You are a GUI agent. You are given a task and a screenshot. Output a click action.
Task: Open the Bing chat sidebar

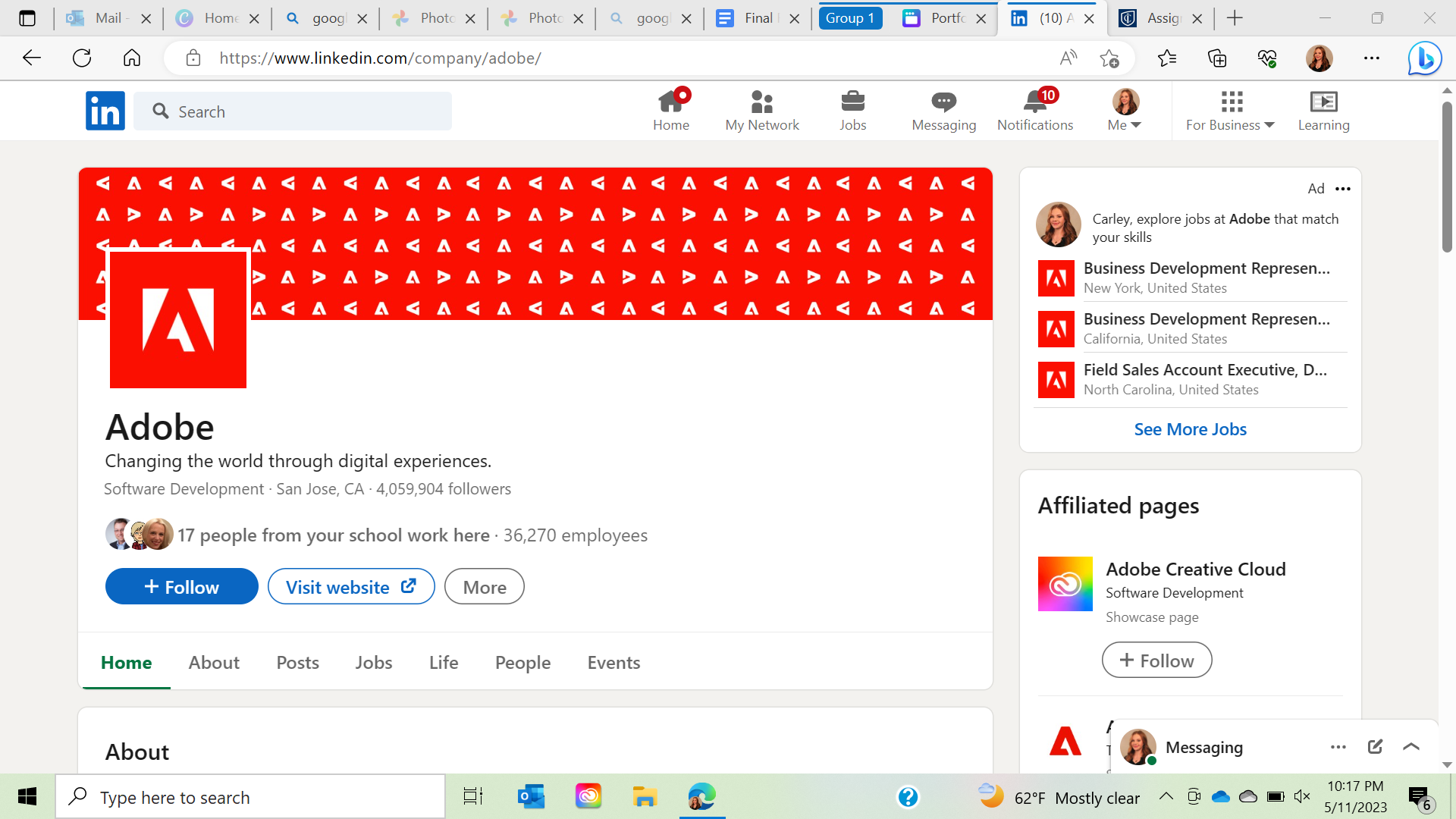click(x=1424, y=58)
